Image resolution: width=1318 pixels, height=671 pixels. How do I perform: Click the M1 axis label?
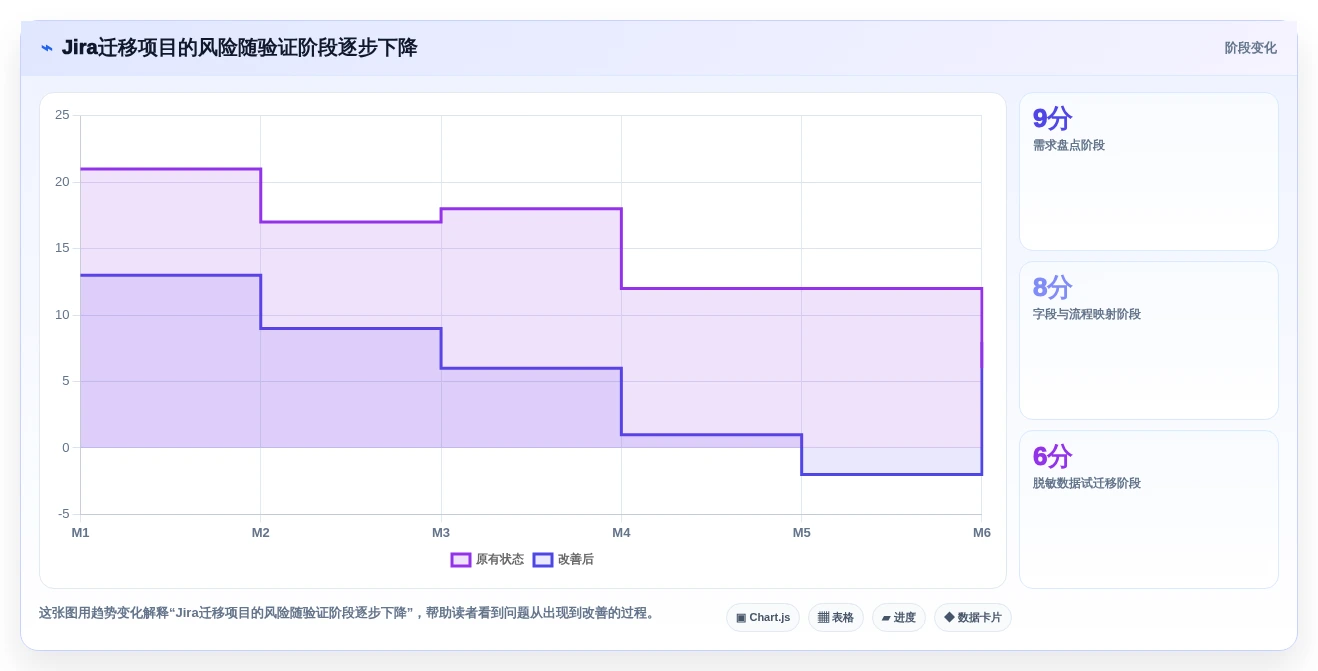80,533
